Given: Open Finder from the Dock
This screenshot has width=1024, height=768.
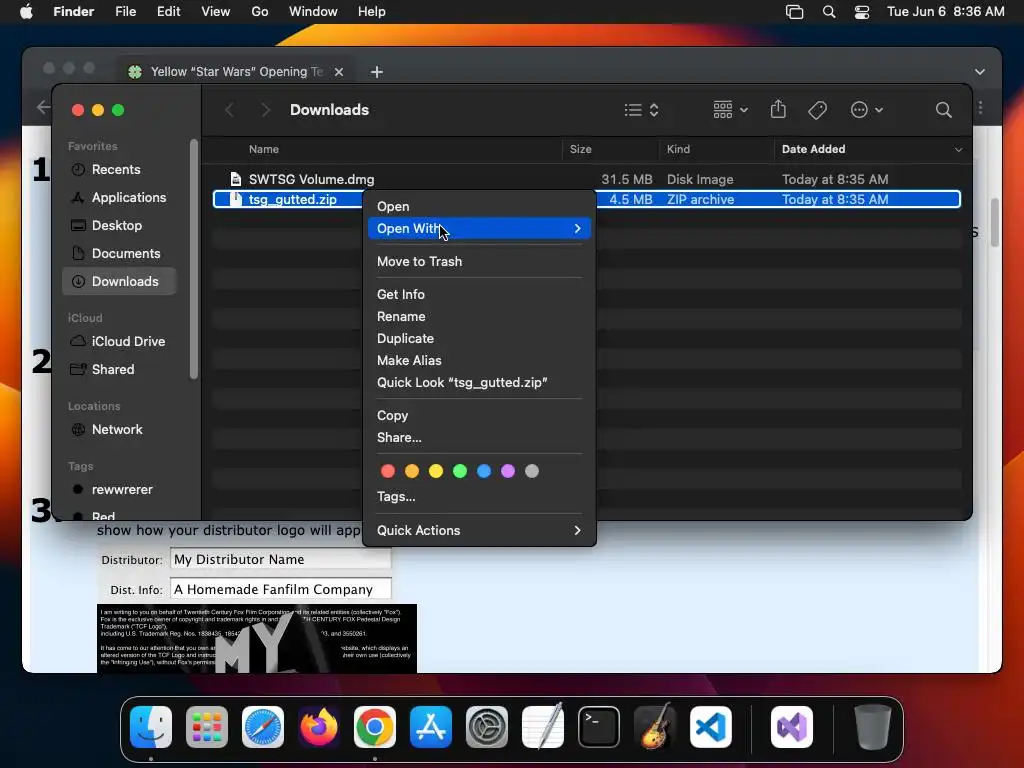Looking at the screenshot, I should coord(151,727).
